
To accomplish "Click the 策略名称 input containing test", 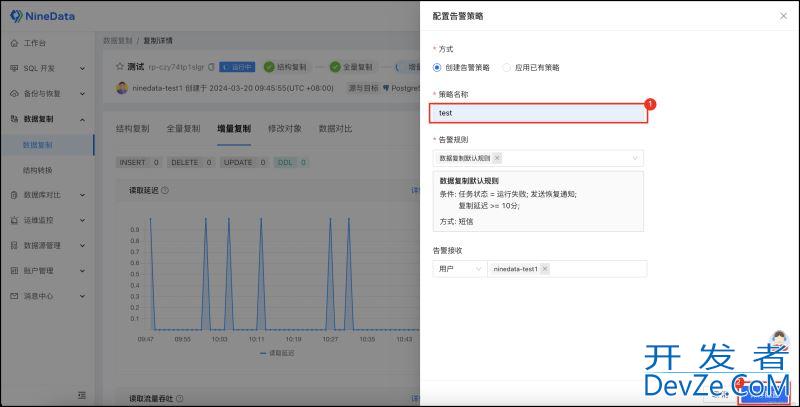I will [538, 113].
